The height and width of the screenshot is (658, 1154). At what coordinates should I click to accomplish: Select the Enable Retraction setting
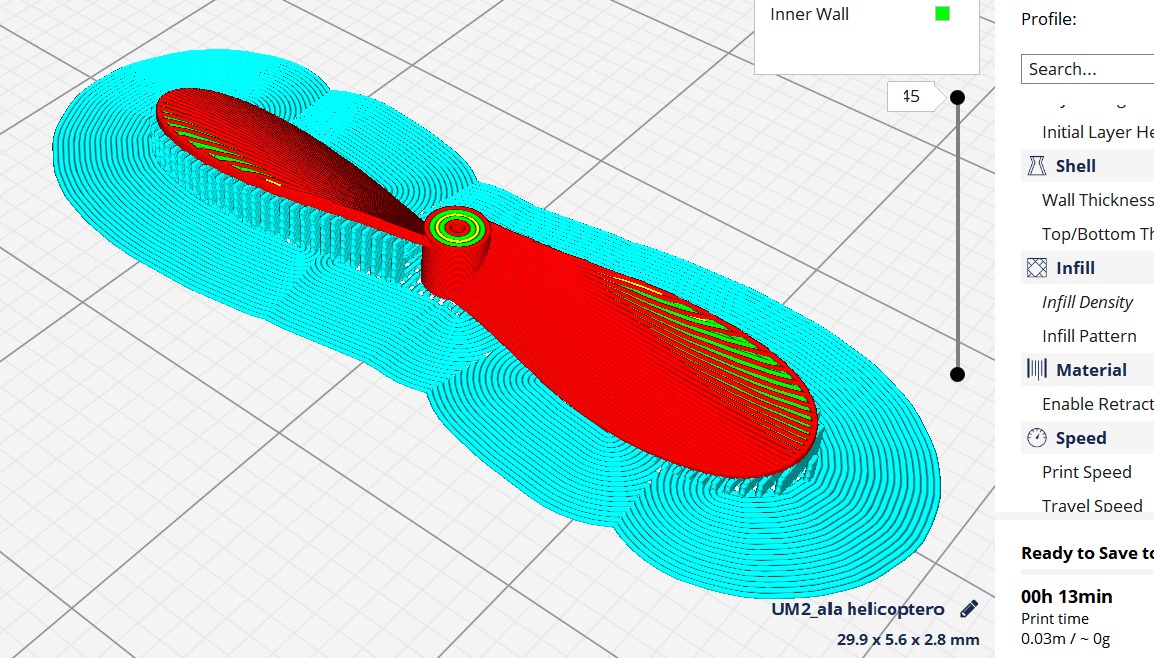(x=1097, y=404)
